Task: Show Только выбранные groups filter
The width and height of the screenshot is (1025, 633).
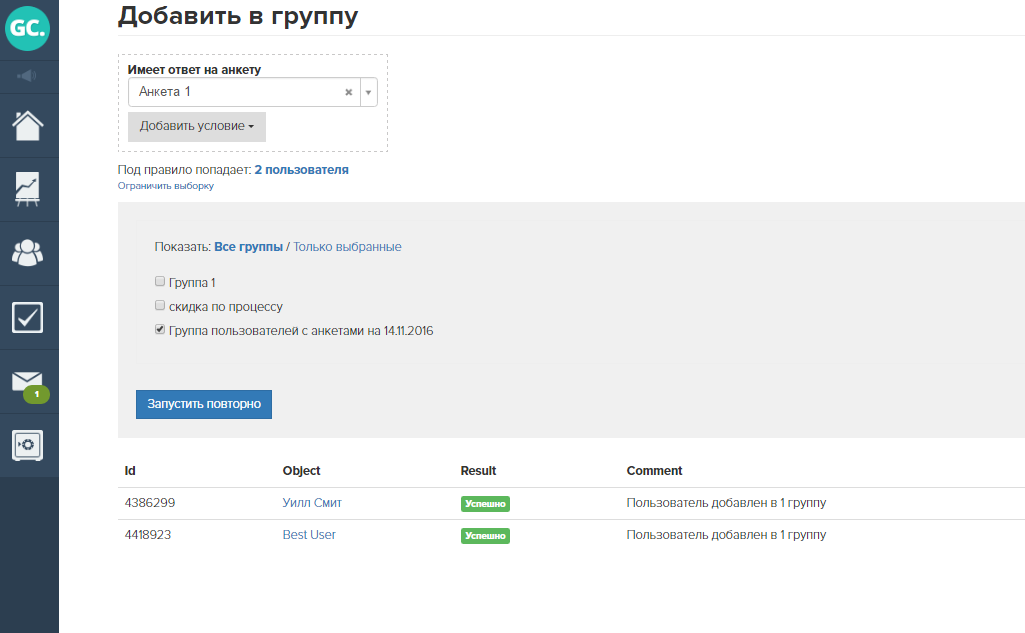Action: click(347, 247)
